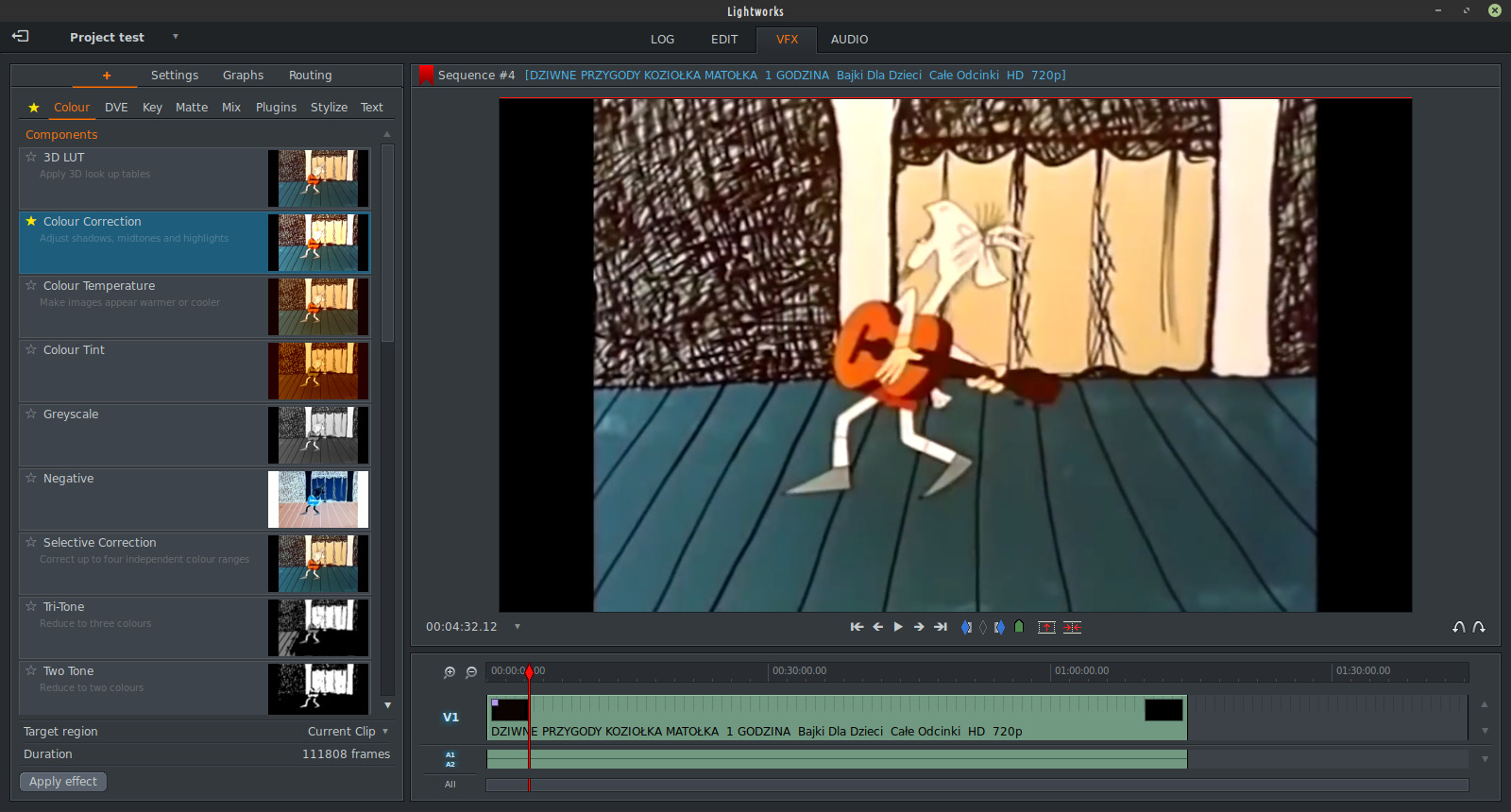1511x812 pixels.
Task: Open the Project test dropdown arrow
Action: [x=175, y=37]
